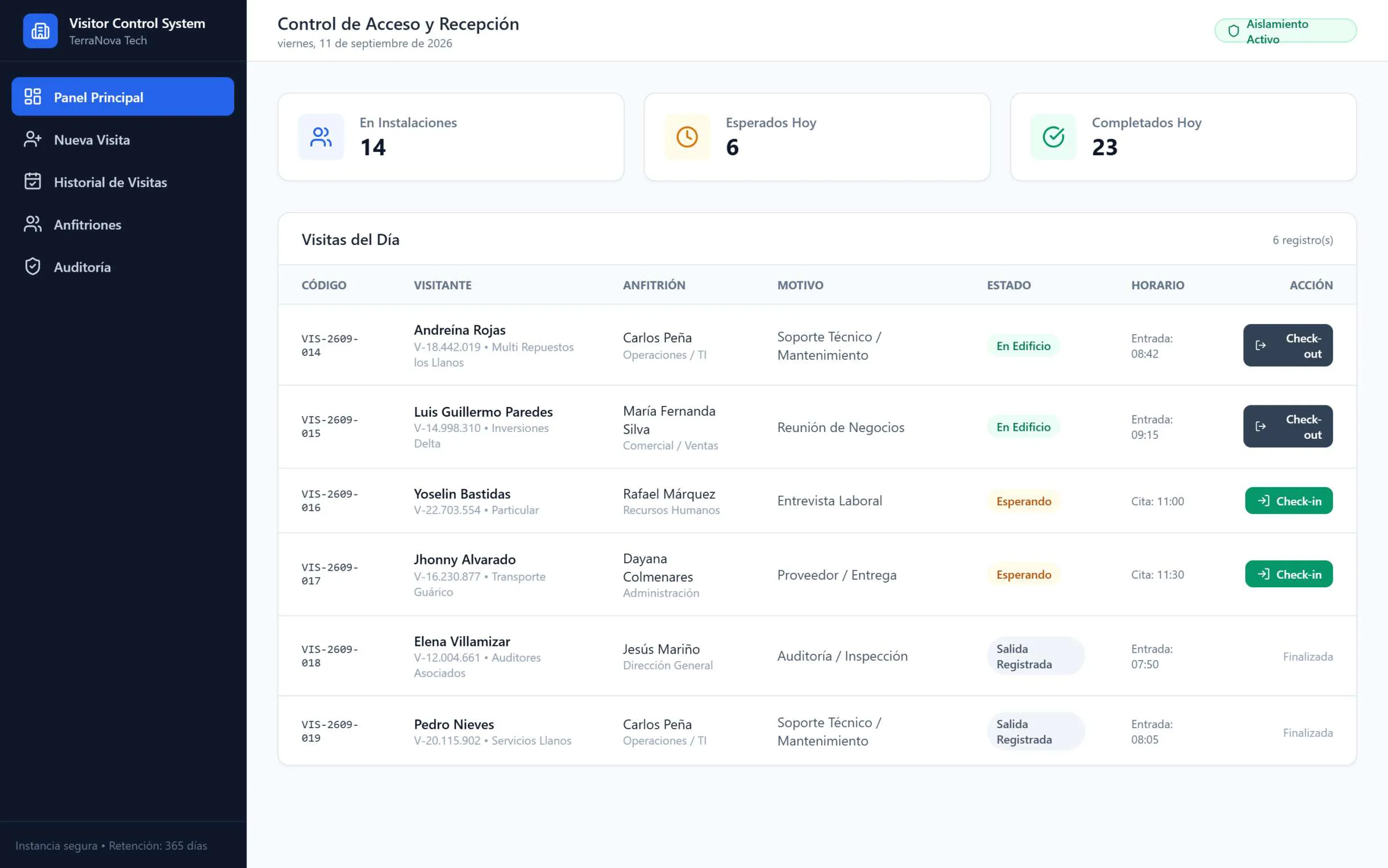The height and width of the screenshot is (868, 1388).
Task: Click the Panel Principal grid icon
Action: coord(33,97)
